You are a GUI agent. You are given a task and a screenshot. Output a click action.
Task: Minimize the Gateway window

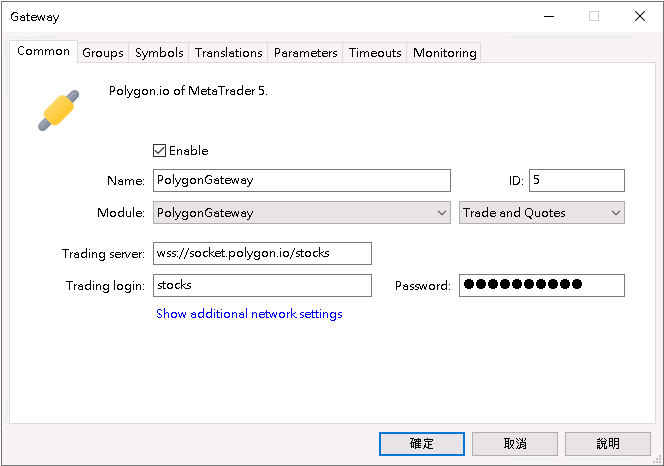click(x=549, y=16)
